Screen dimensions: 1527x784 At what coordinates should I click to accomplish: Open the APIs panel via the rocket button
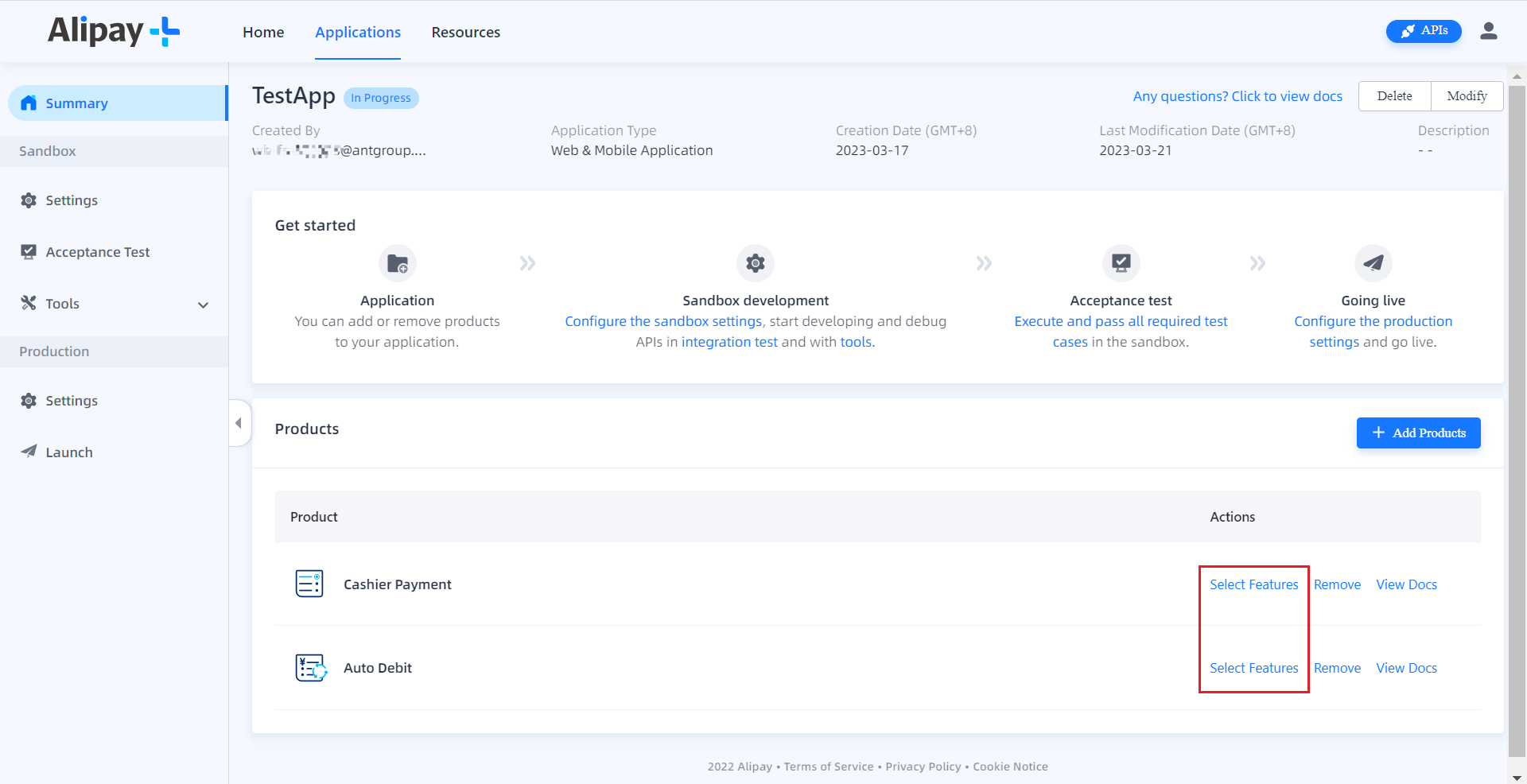coord(1424,31)
